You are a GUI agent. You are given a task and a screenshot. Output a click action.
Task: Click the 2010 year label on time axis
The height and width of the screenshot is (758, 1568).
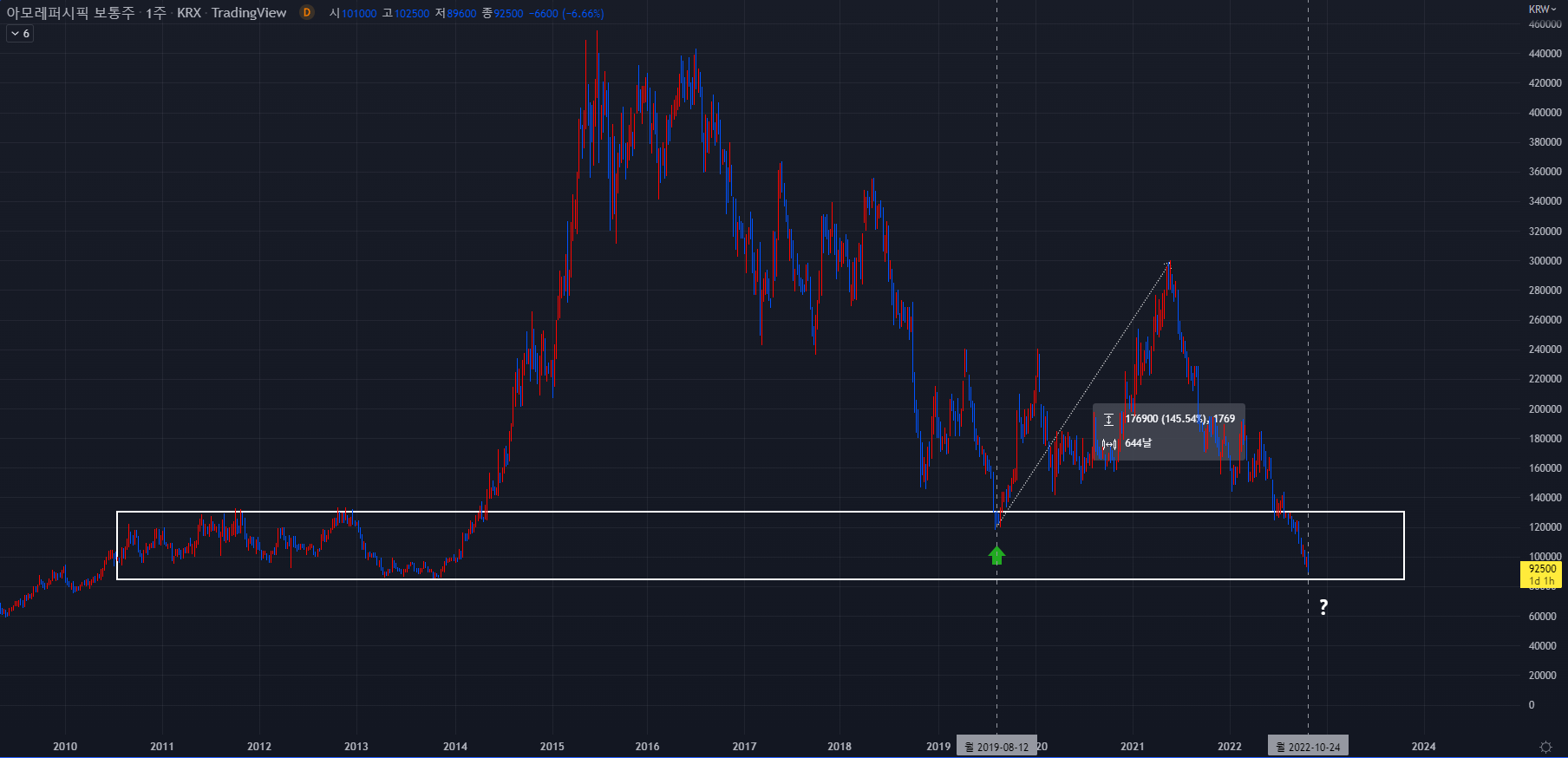click(65, 747)
